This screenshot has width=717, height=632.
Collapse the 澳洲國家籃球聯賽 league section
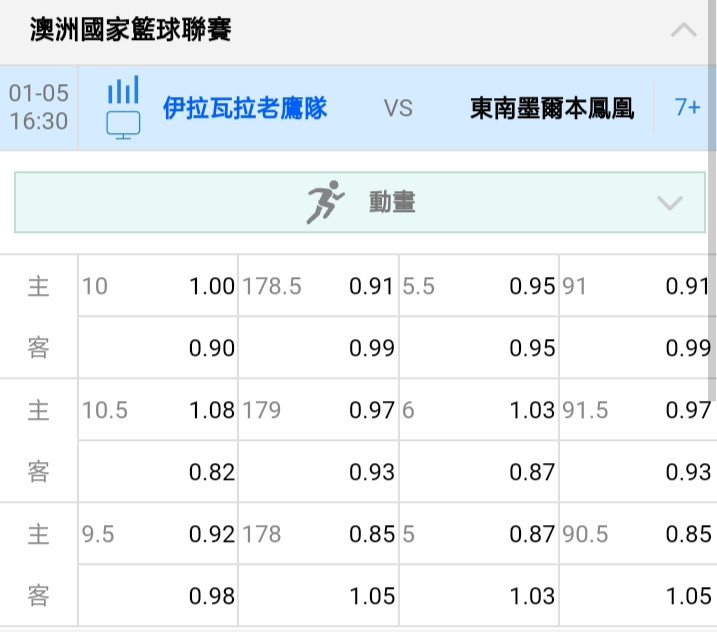coord(684,30)
